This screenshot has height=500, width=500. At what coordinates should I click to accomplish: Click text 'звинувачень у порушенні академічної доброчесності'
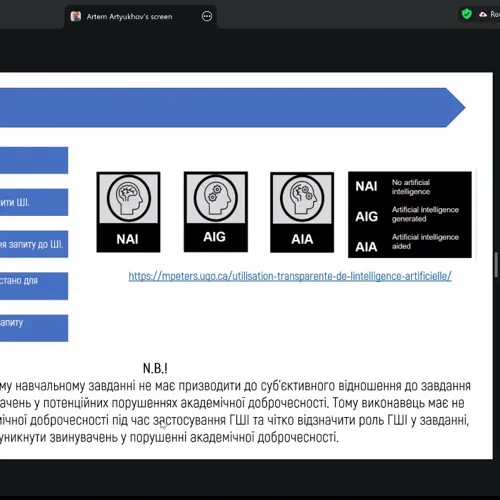tap(194, 437)
